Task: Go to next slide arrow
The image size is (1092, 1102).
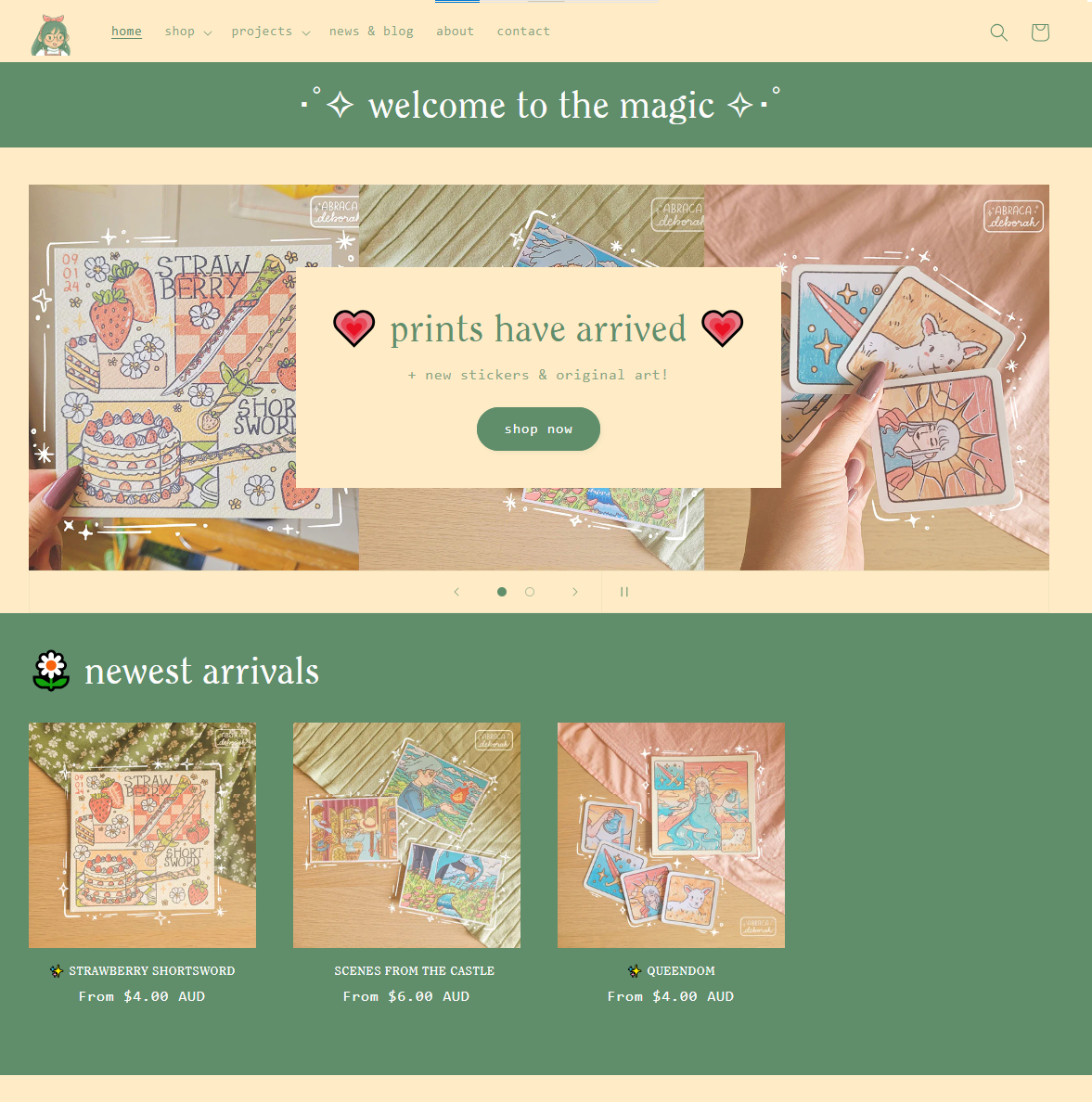Action: coord(575,592)
